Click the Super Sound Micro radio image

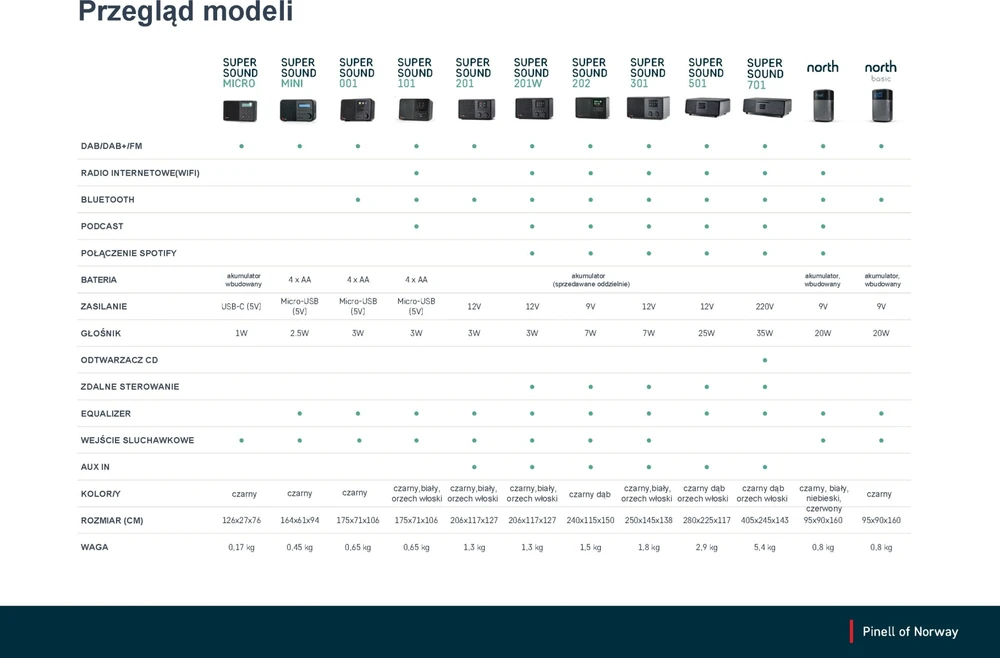pyautogui.click(x=240, y=110)
